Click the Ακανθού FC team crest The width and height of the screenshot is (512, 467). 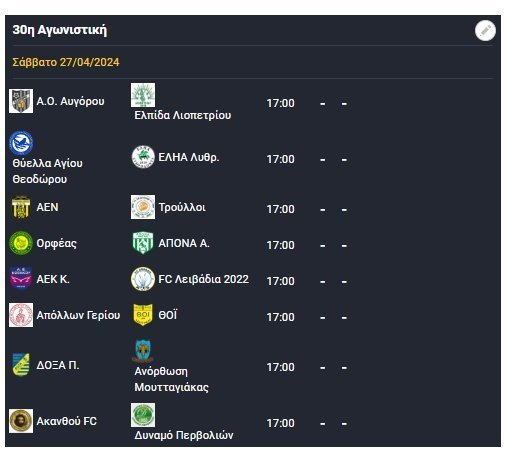21,421
